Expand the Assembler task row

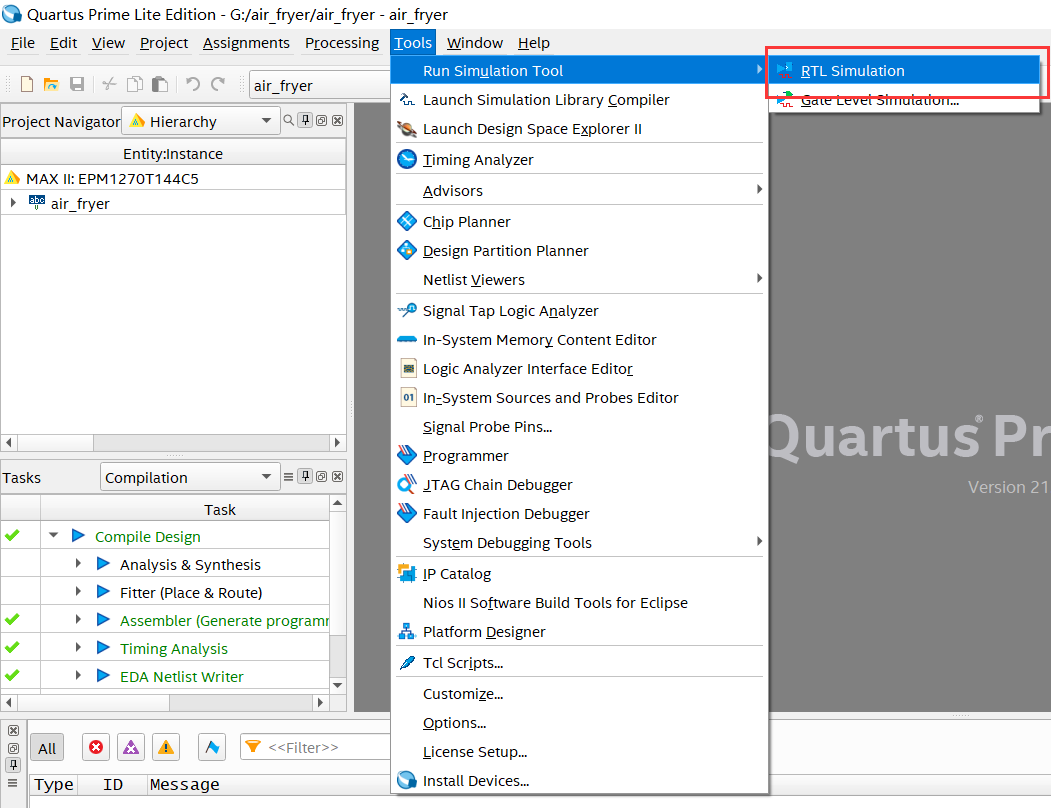click(78, 620)
